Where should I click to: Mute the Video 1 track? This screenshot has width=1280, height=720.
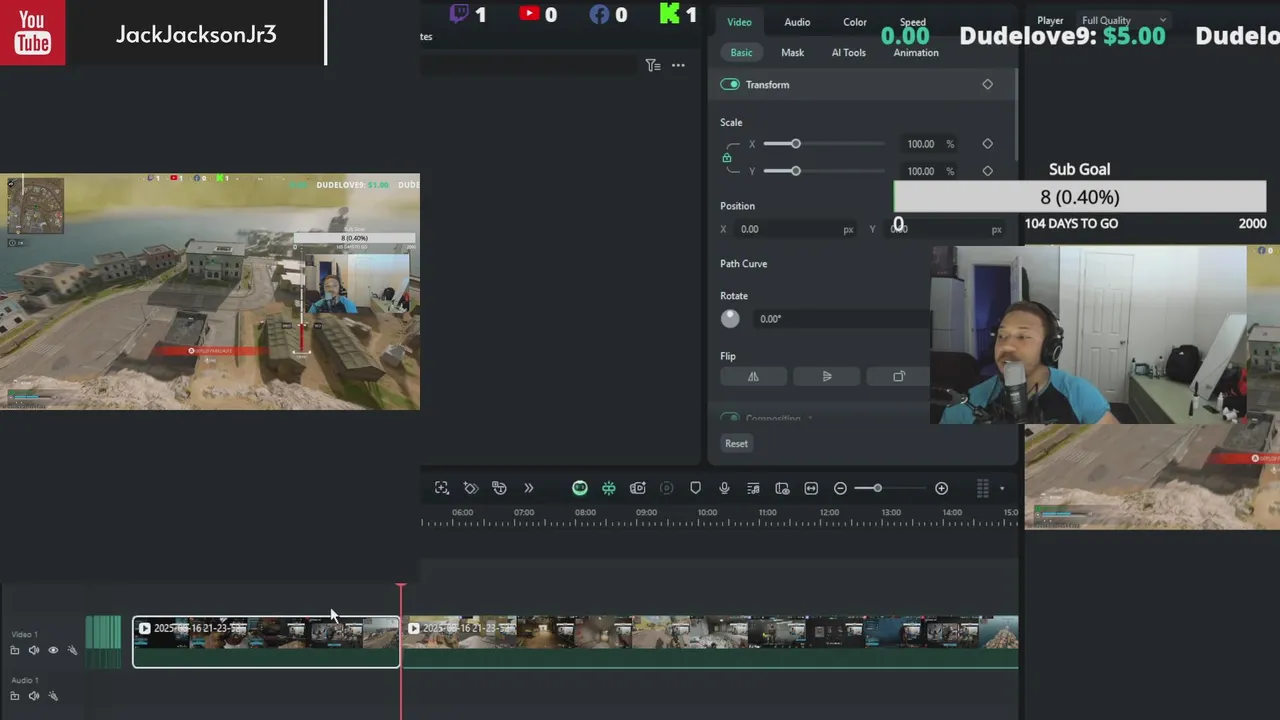click(34, 650)
